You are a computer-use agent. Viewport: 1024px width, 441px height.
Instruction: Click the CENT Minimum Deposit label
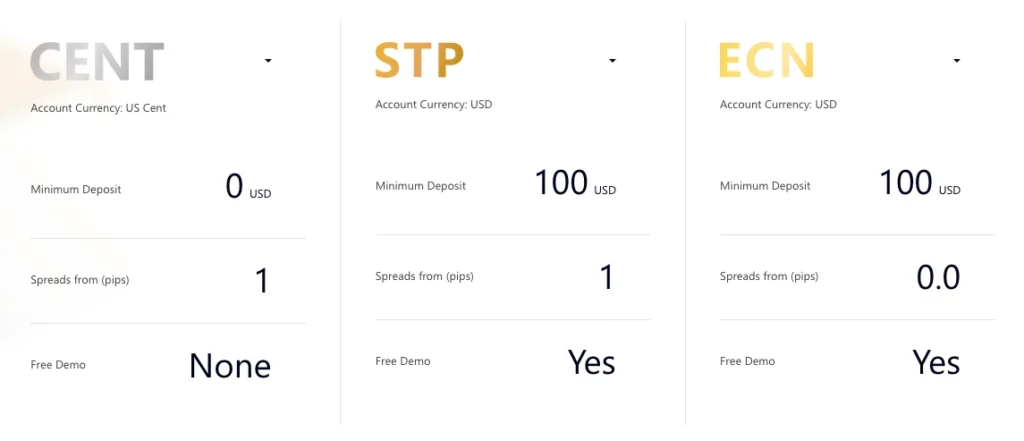click(x=76, y=189)
